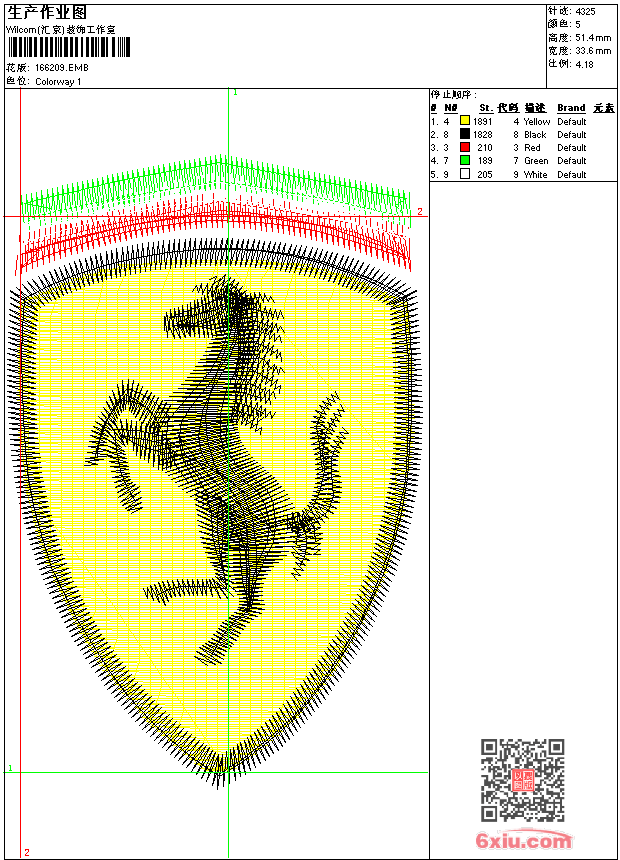620x860 pixels.
Task: Click the 'Yellow' description text
Action: [537, 121]
